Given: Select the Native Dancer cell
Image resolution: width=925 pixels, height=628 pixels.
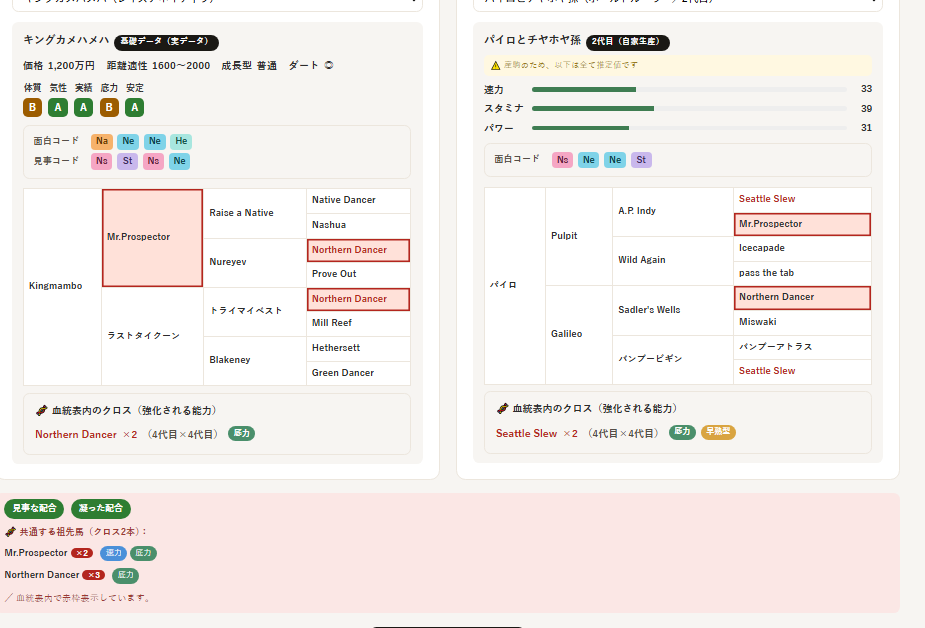Looking at the screenshot, I should pyautogui.click(x=358, y=200).
